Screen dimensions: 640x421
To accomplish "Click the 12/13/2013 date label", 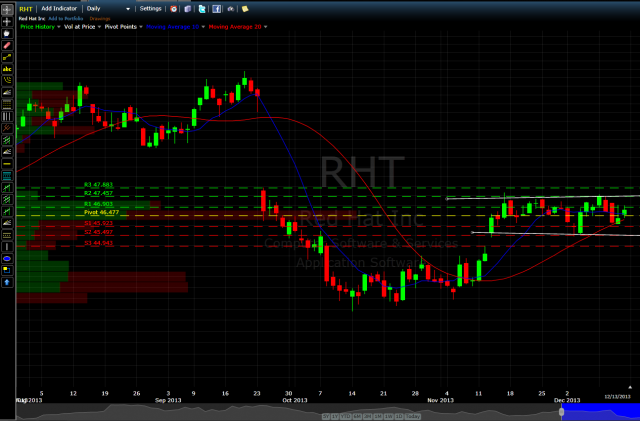I will [617, 396].
